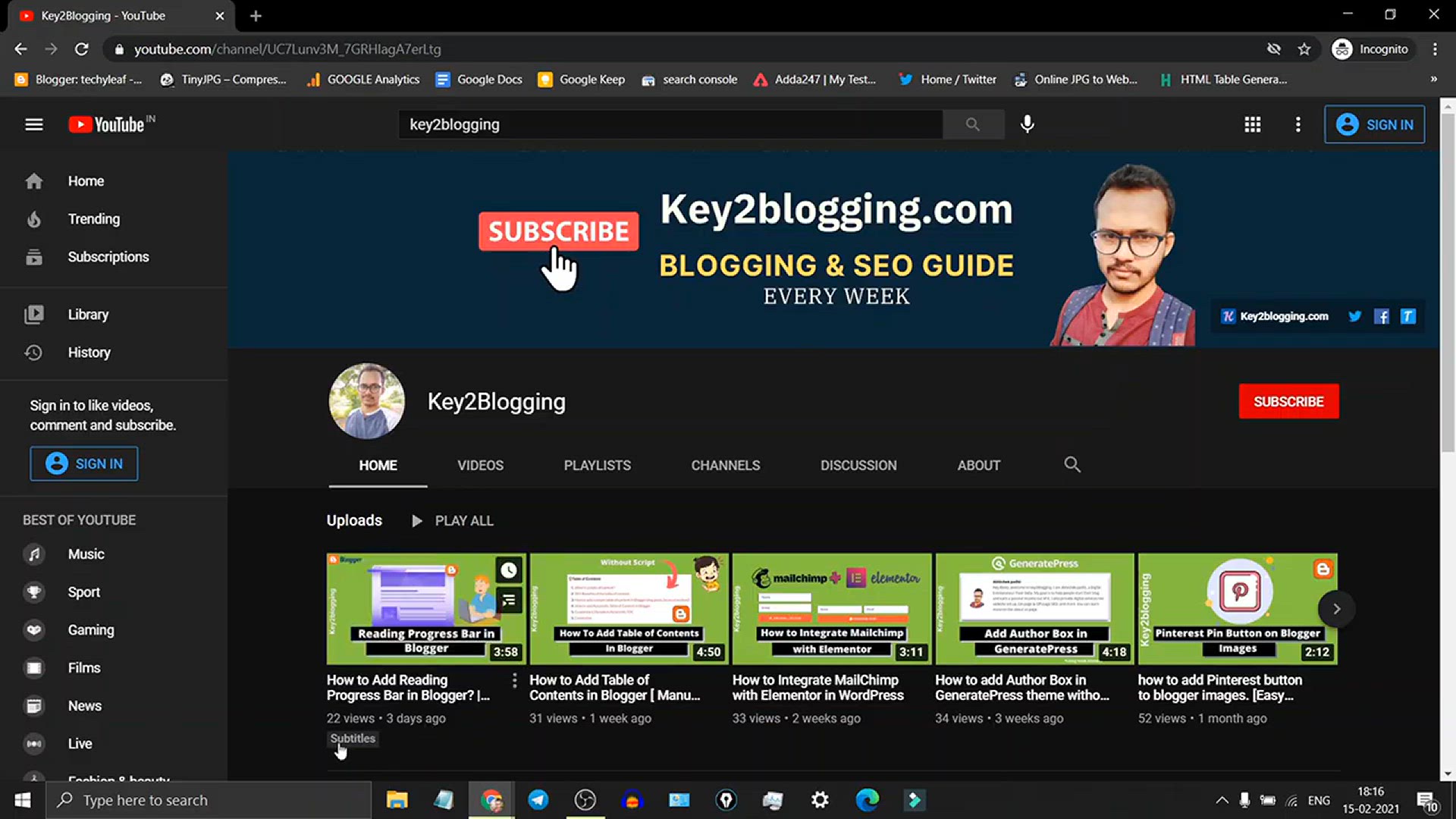Screen dimensions: 1456x819
Task: Show next uploads with carousel arrow
Action: [1336, 609]
